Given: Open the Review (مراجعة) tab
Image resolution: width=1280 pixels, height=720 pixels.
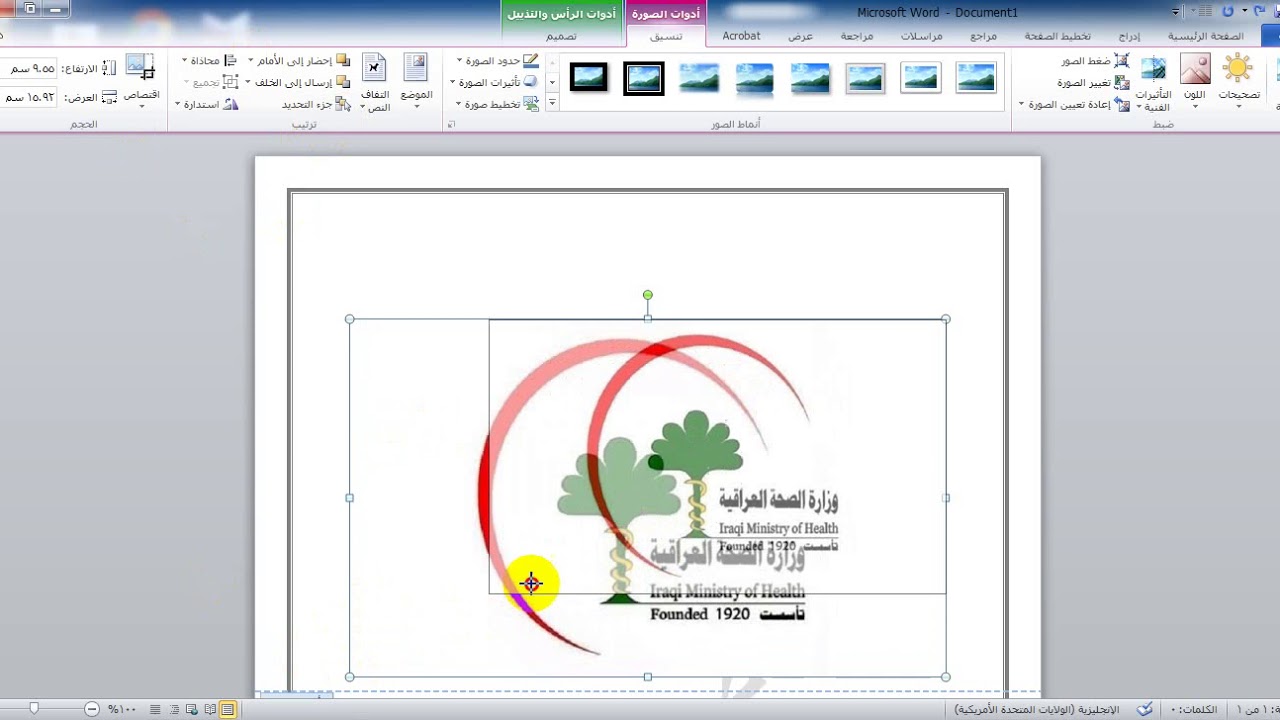Looking at the screenshot, I should coord(856,36).
